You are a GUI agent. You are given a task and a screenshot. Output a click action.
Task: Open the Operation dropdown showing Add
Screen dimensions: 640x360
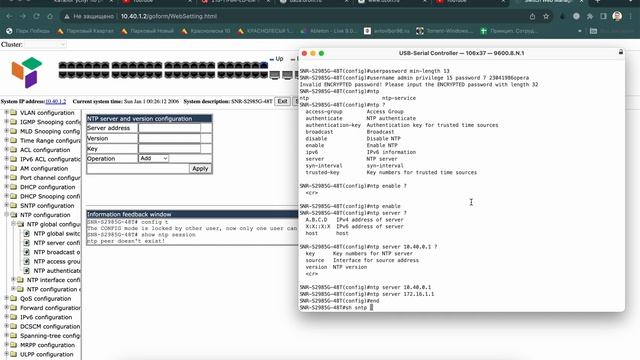tap(153, 158)
